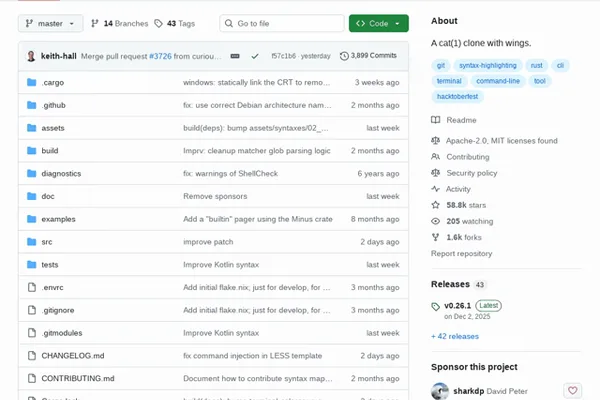Viewport: 600px width, 400px height.
Task: Click the Contributing people icon
Action: coord(435,157)
